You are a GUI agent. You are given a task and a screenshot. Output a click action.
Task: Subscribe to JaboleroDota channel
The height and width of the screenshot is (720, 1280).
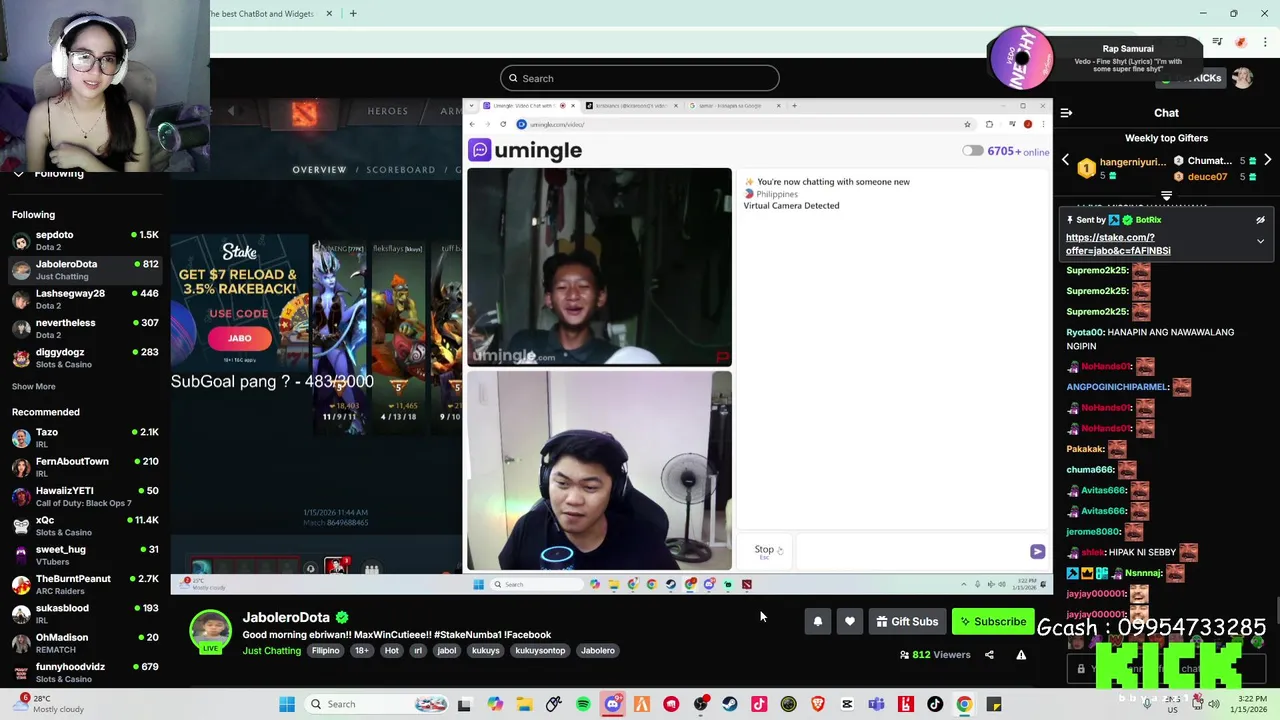click(992, 622)
